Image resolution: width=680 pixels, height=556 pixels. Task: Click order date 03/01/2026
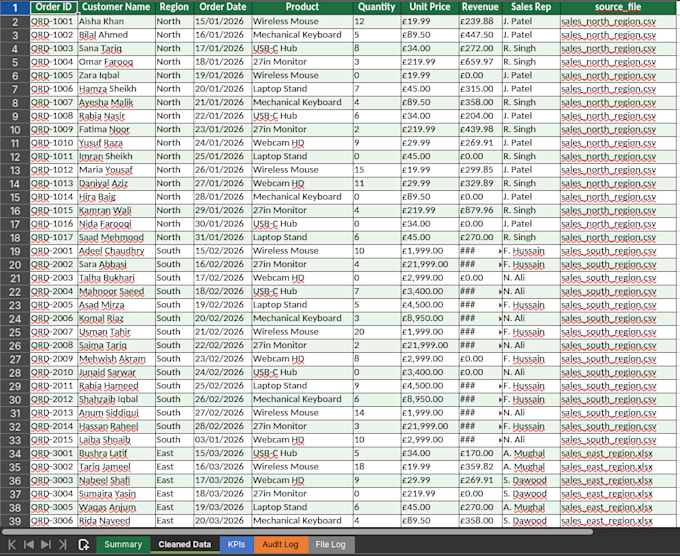tap(222, 439)
